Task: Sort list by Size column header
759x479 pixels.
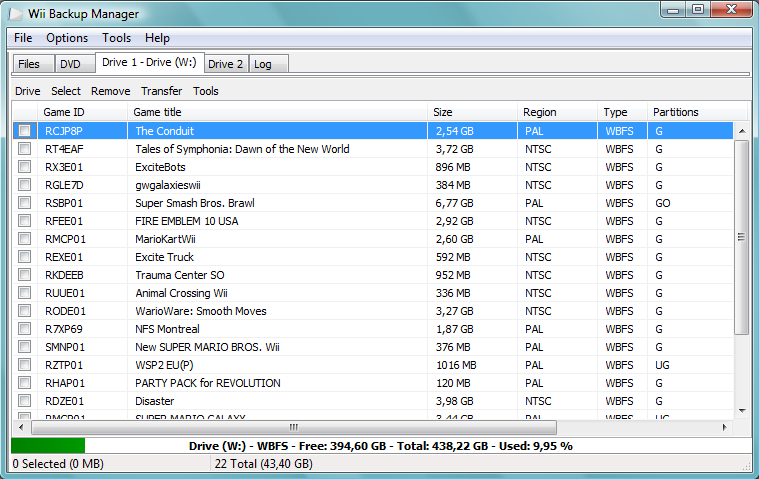Action: coord(472,112)
